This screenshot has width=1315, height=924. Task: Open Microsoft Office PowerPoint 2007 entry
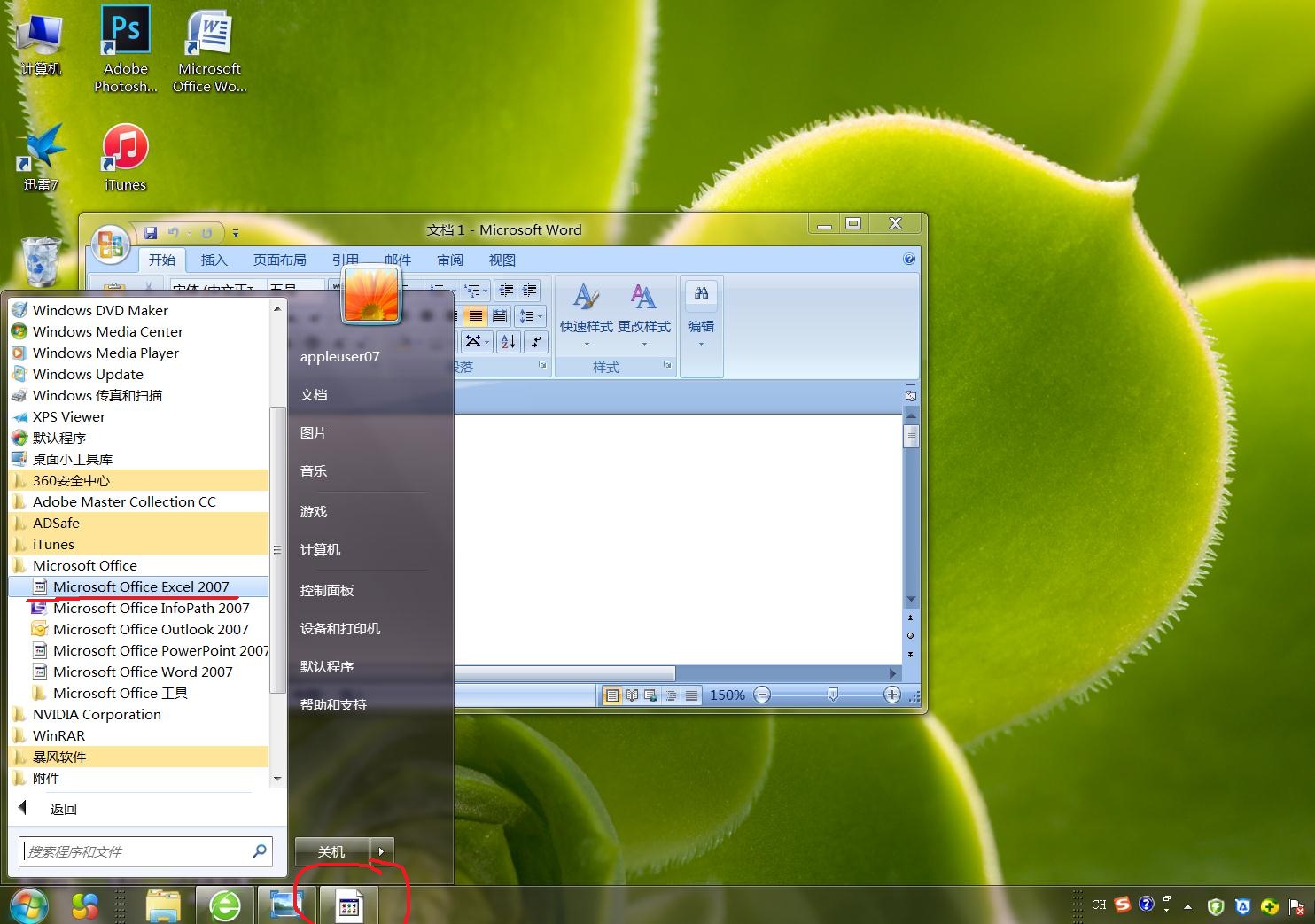click(x=139, y=650)
